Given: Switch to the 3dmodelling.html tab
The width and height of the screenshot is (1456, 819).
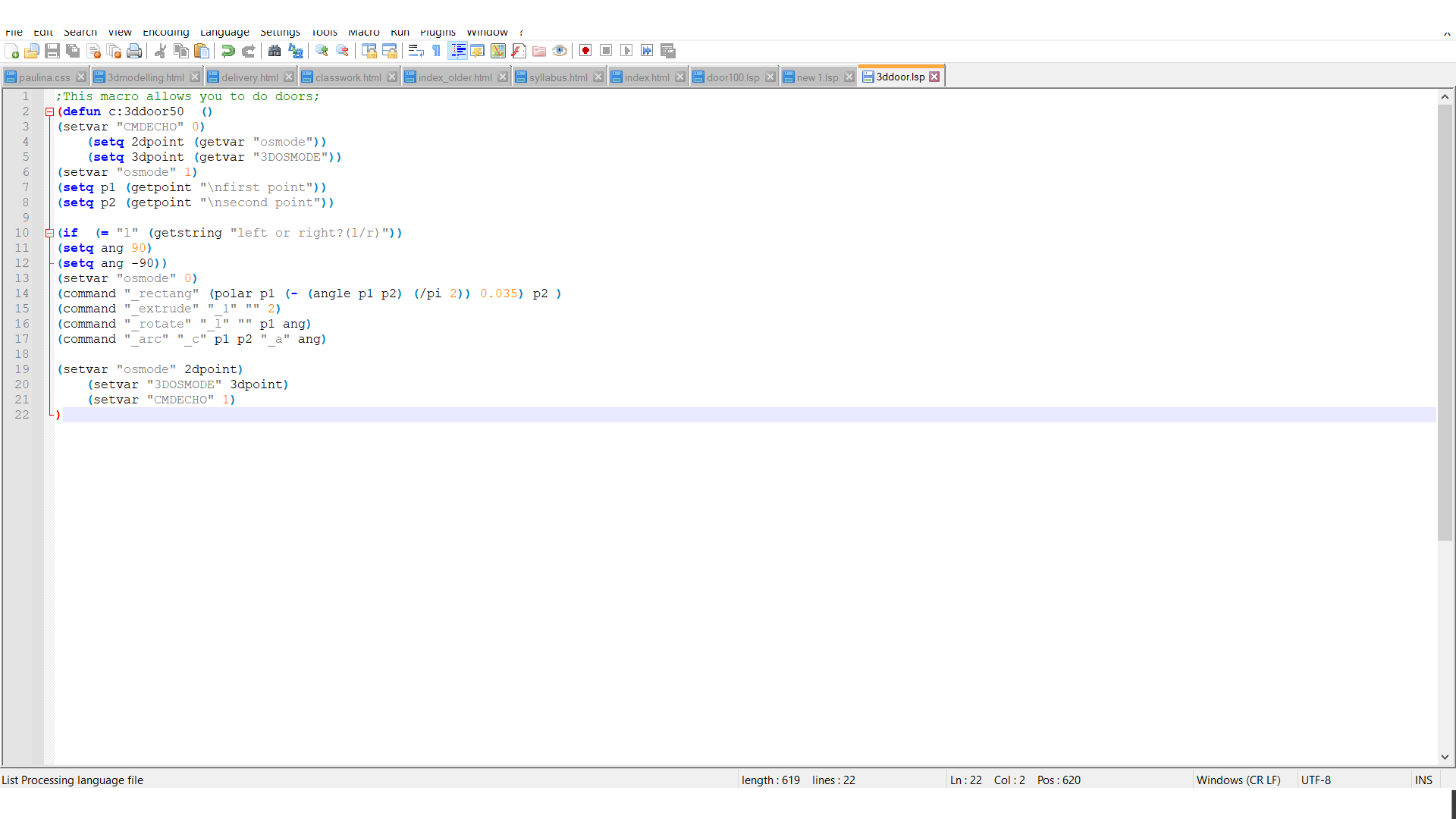Looking at the screenshot, I should pyautogui.click(x=146, y=77).
